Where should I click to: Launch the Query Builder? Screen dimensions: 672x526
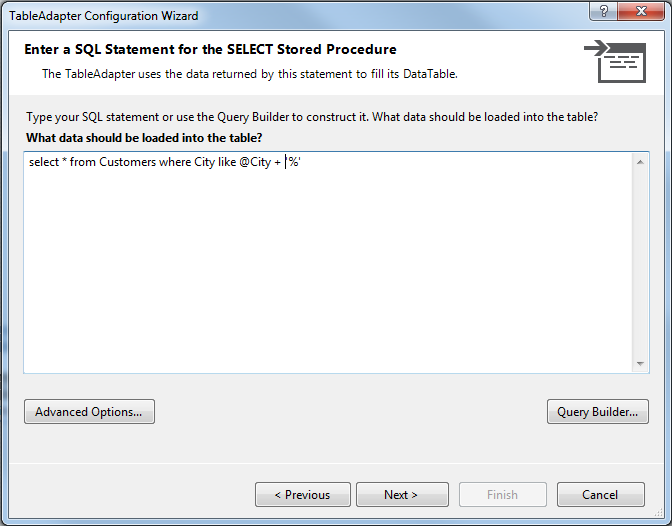point(597,412)
